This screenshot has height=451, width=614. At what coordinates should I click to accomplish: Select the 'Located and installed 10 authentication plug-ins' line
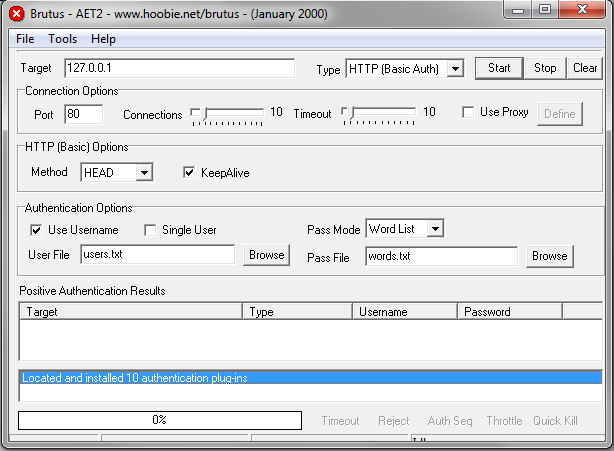tap(310, 378)
